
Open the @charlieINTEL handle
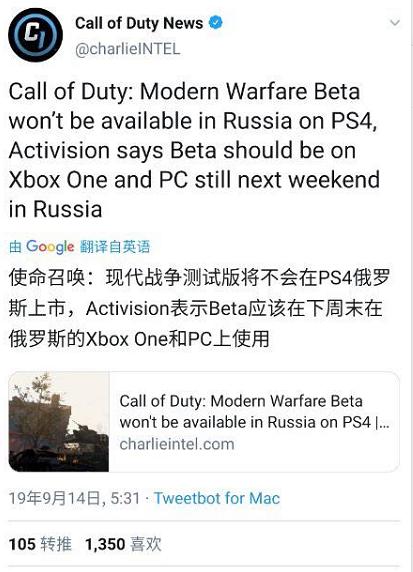coord(127,49)
